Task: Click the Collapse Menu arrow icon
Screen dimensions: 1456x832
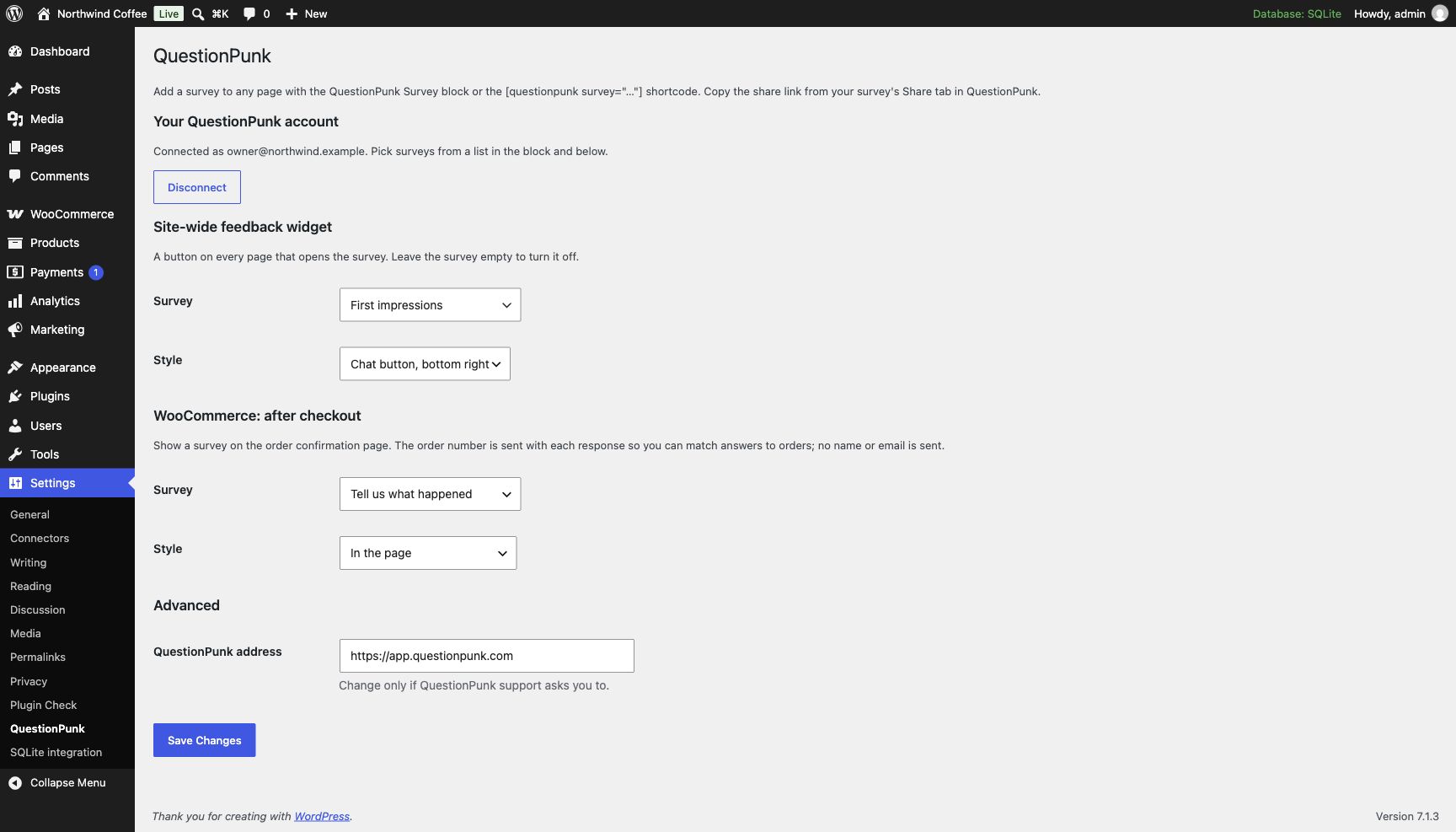Action: click(15, 783)
